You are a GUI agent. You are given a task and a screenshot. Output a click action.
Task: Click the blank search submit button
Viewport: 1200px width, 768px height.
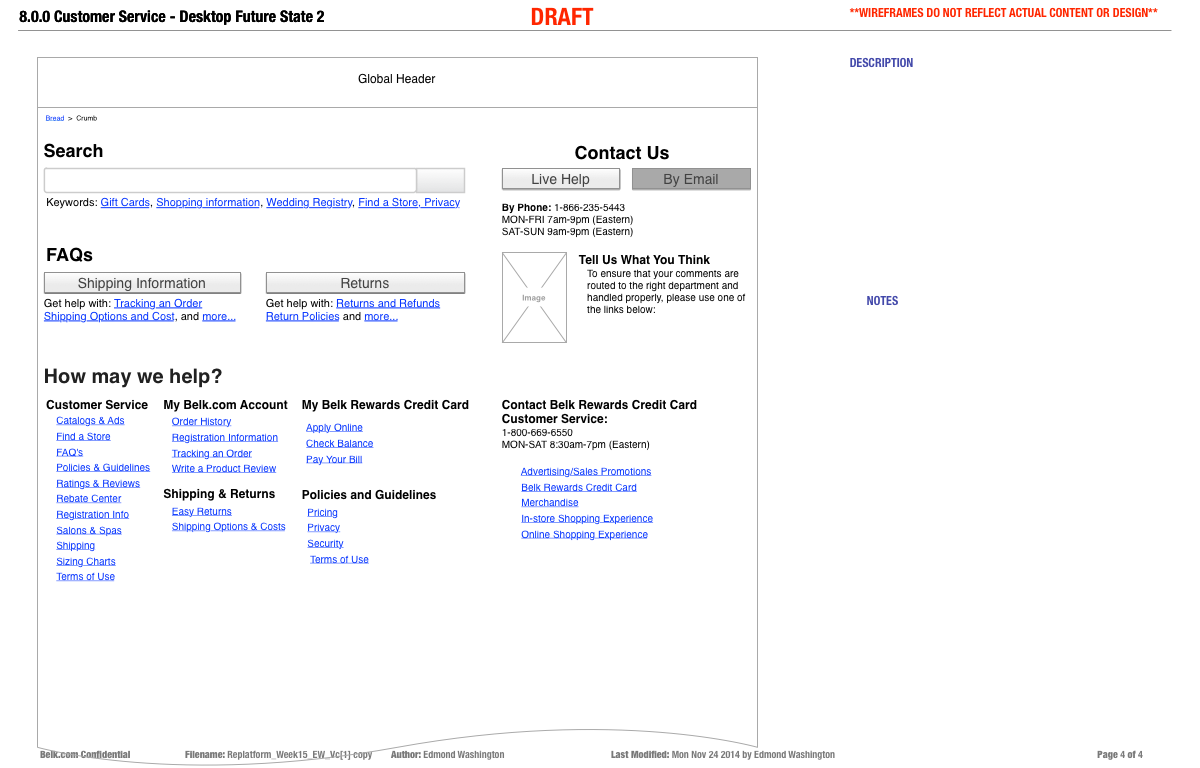pos(441,181)
